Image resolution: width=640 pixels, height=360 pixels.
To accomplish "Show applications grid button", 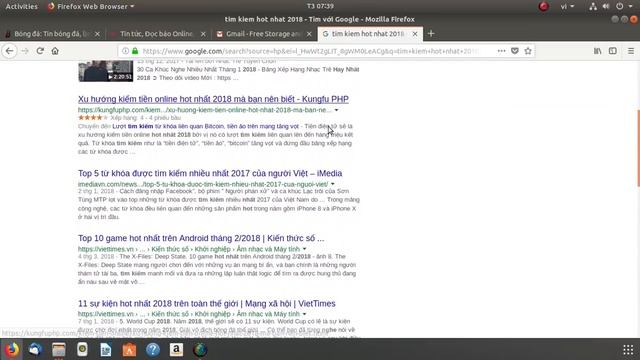I will [628, 350].
